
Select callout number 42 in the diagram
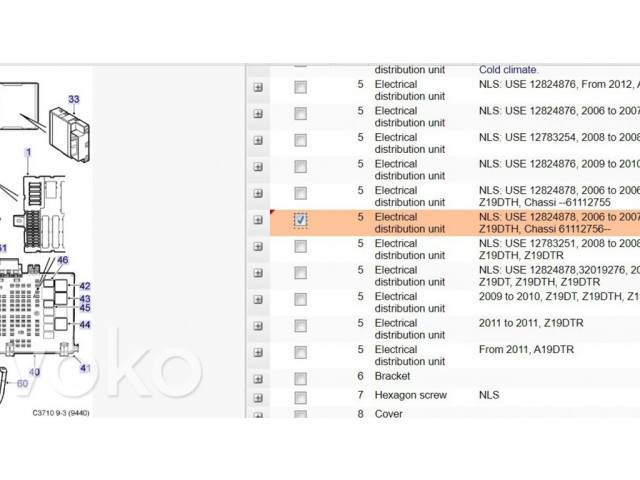click(84, 286)
